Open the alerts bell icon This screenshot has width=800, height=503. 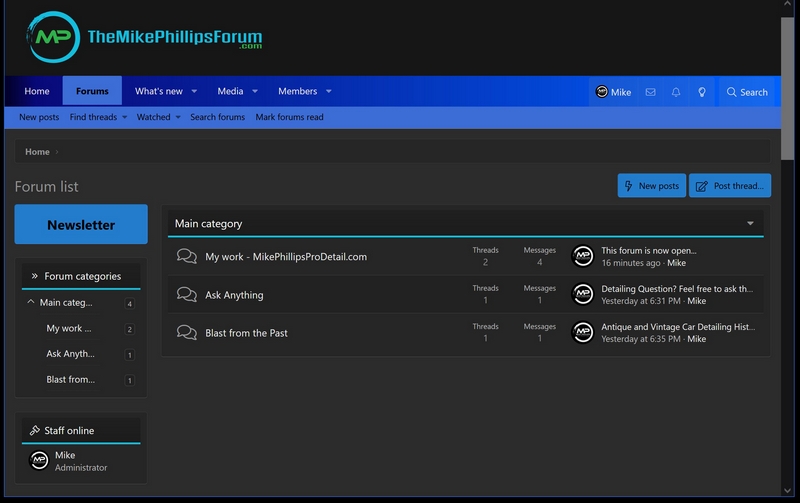click(676, 92)
